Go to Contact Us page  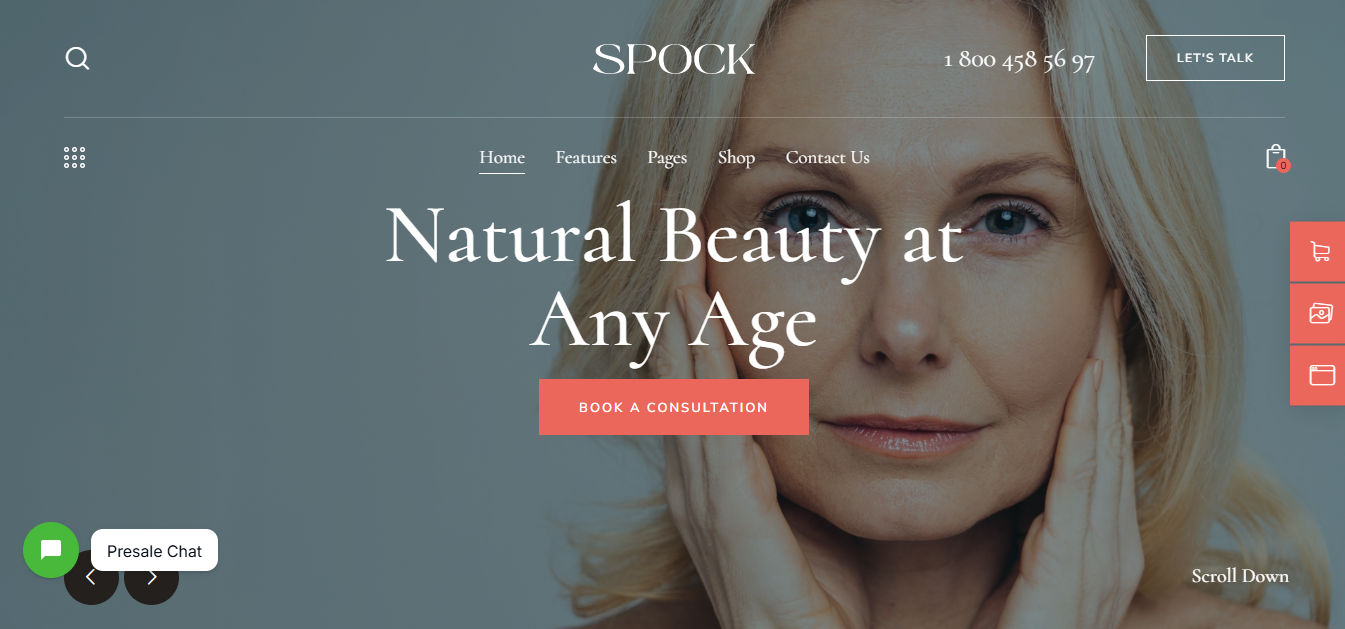(x=827, y=157)
